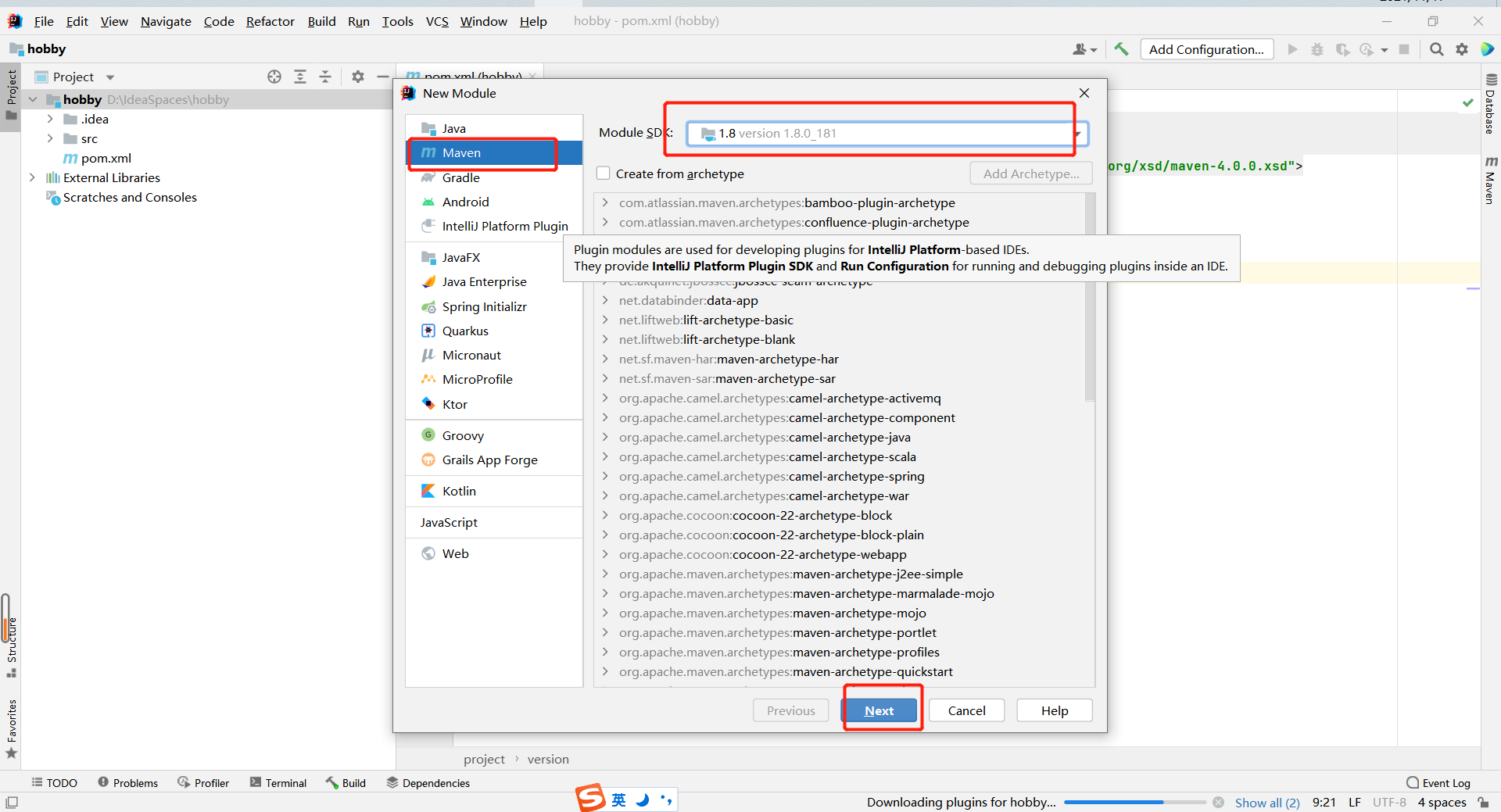Select Scratches and Consoles node
Image resolution: width=1501 pixels, height=812 pixels.
[121, 197]
